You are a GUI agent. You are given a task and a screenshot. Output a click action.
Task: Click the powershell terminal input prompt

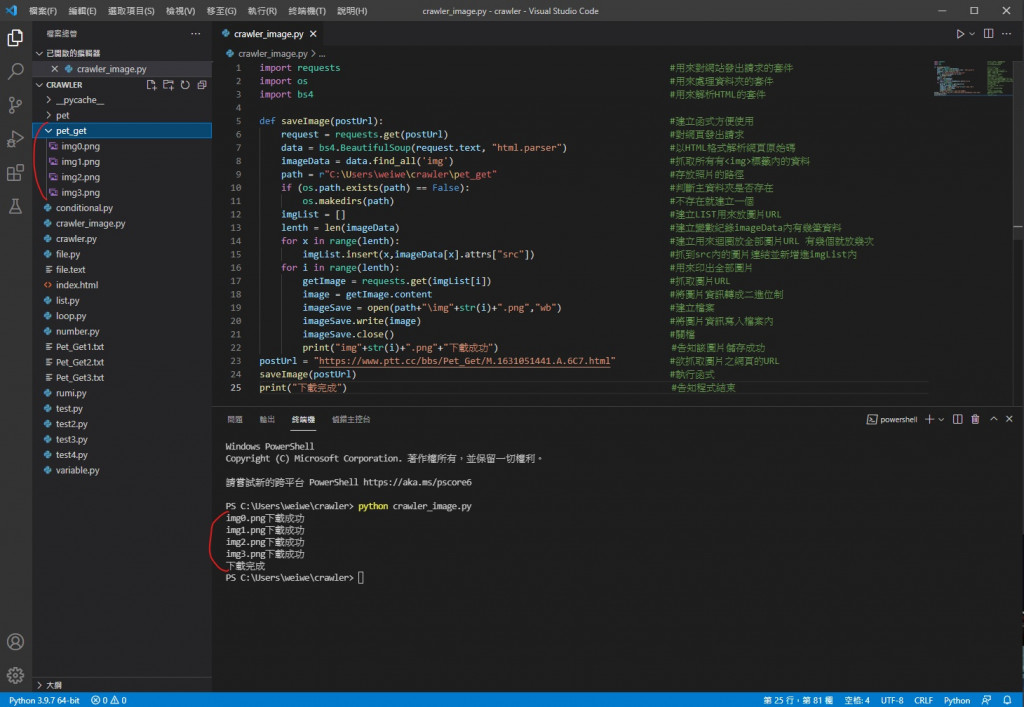[360, 578]
